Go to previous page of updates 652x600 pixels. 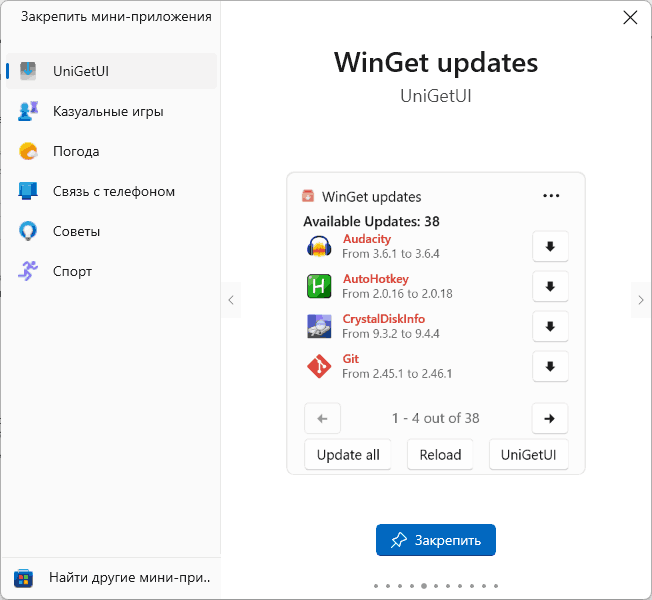pyautogui.click(x=322, y=418)
